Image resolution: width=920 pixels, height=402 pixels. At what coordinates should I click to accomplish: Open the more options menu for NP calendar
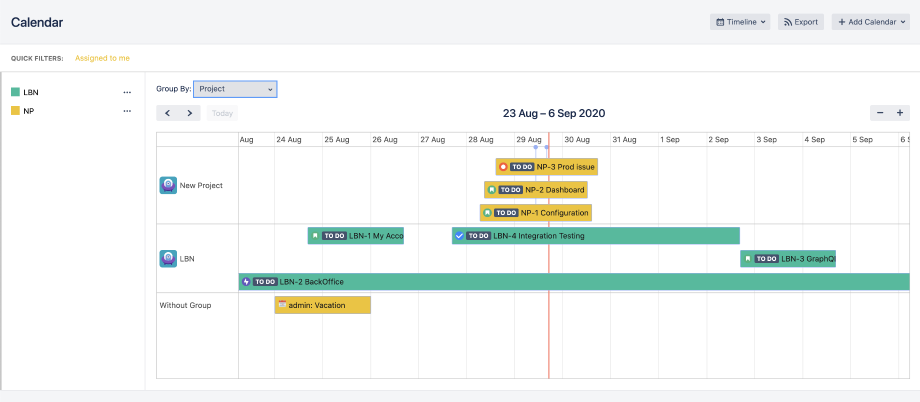pos(127,111)
